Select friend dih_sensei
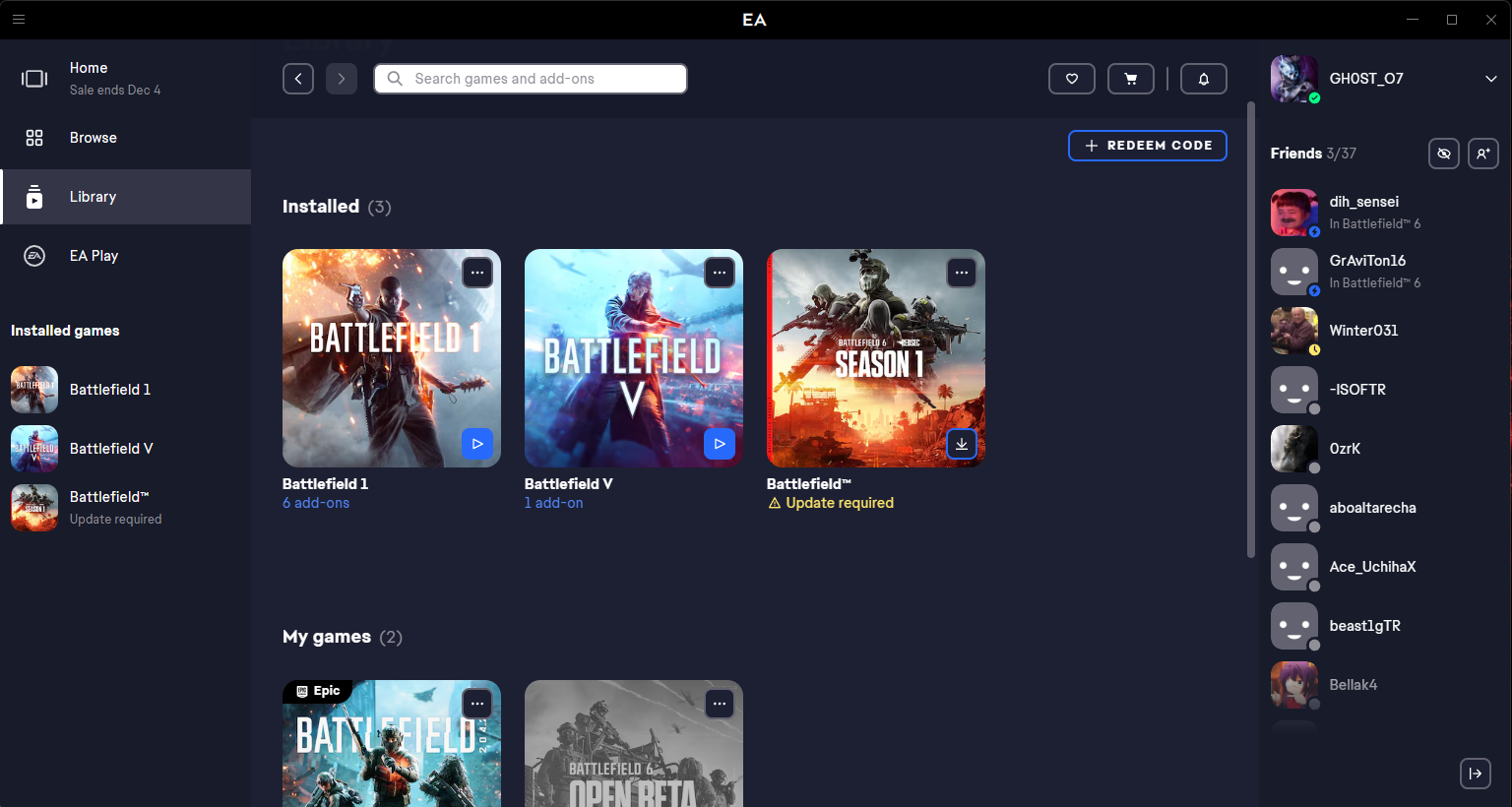This screenshot has height=807, width=1512. coord(1385,213)
